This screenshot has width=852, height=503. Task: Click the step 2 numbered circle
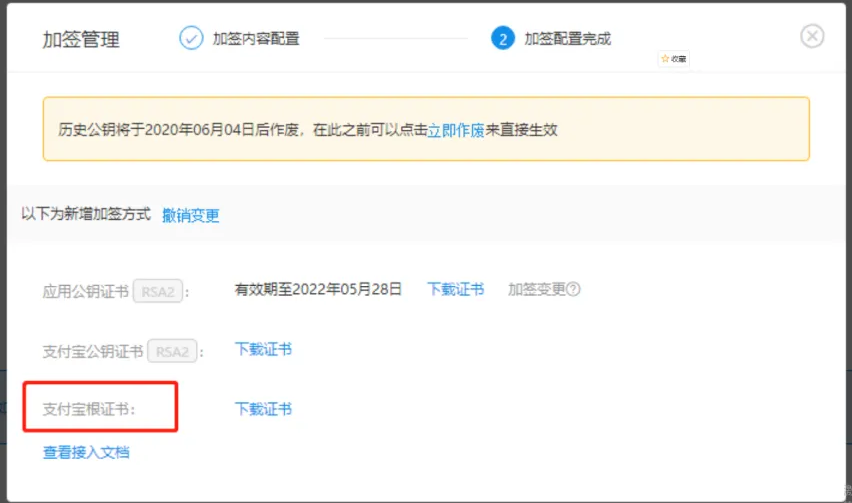tap(502, 38)
